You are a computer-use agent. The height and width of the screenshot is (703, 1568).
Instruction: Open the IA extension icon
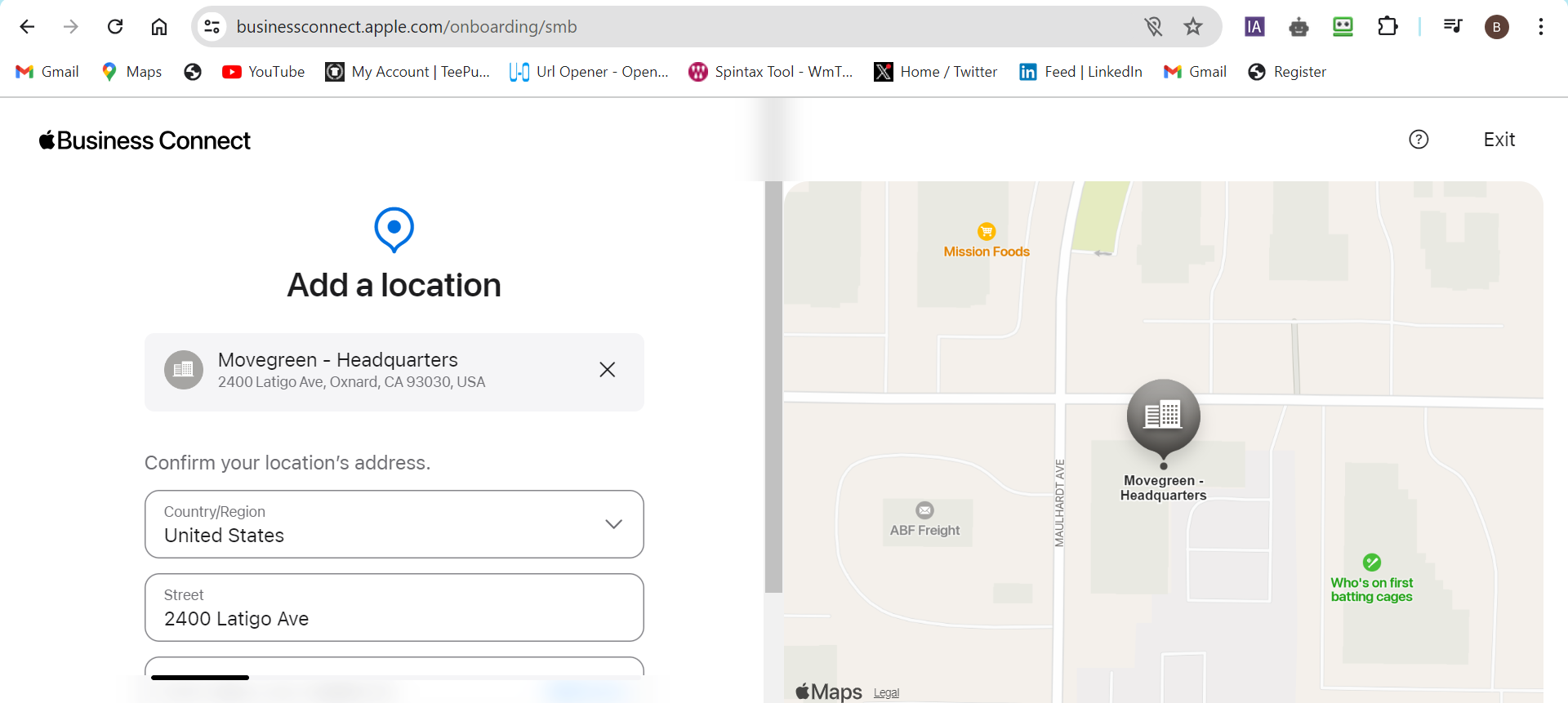(x=1254, y=27)
